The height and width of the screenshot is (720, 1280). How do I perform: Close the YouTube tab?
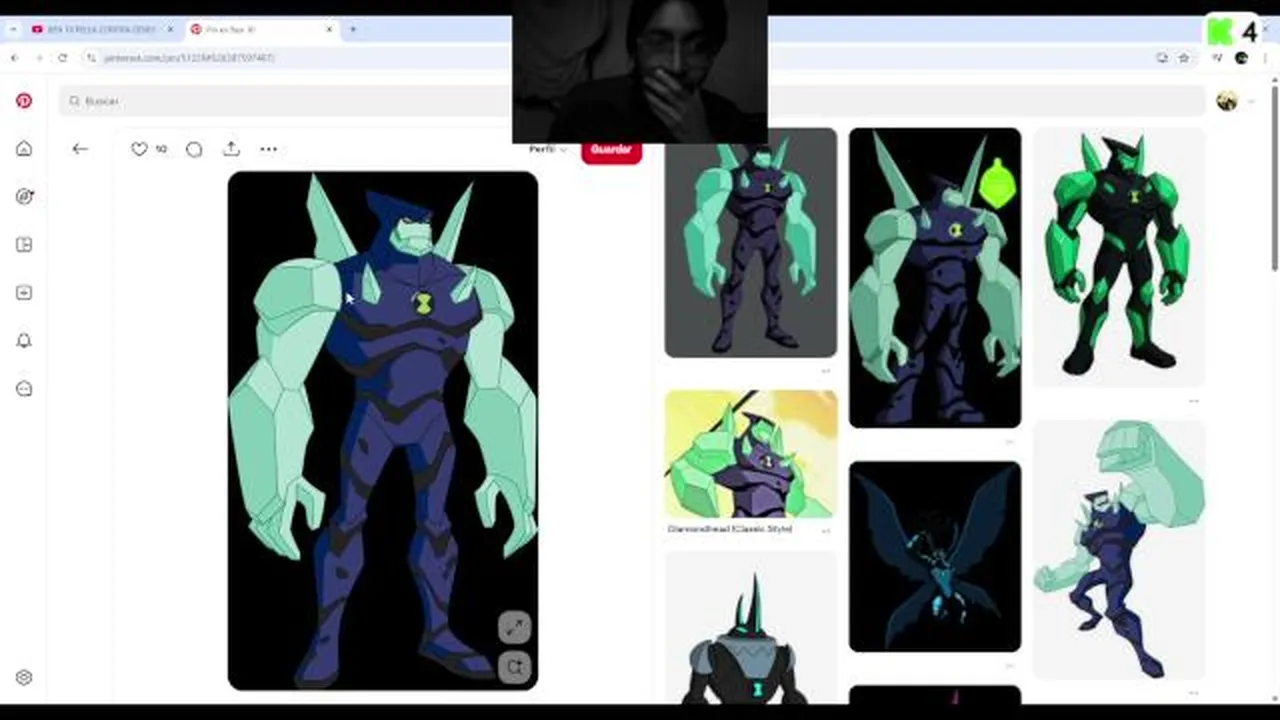pyautogui.click(x=170, y=29)
